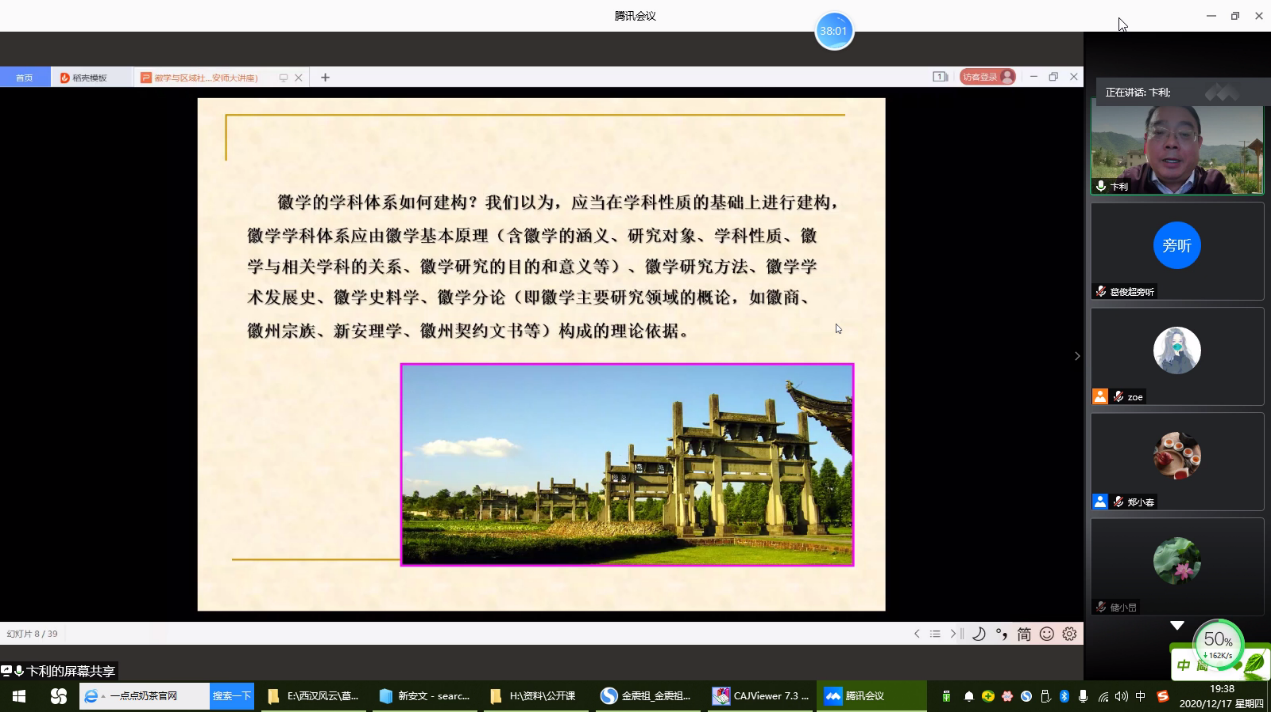Toggle the volume speaker icon in system tray
The width and height of the screenshot is (1271, 712).
coord(1121,696)
